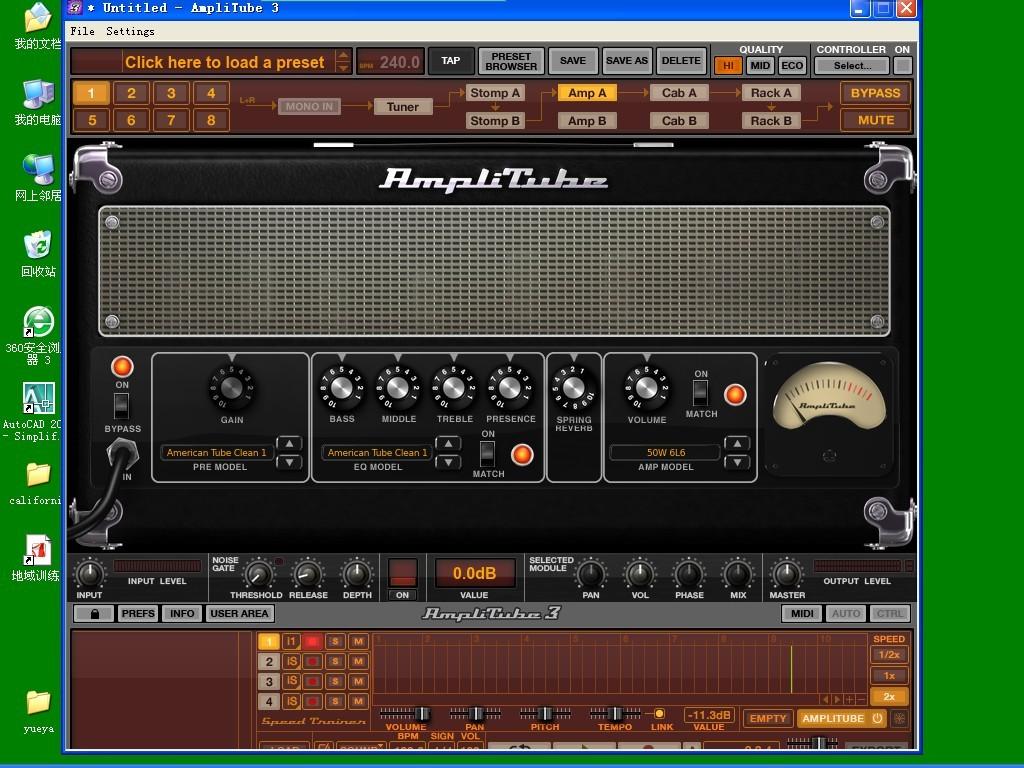Open the 50W 6L6 amp model selector
This screenshot has width=1024, height=768.
[x=665, y=453]
